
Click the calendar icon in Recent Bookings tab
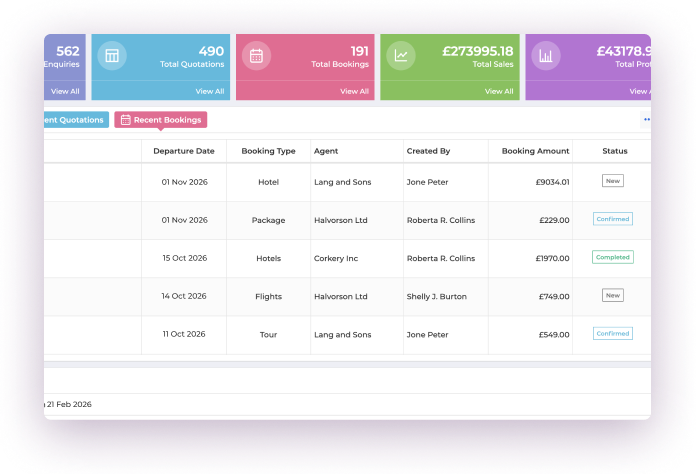(126, 120)
